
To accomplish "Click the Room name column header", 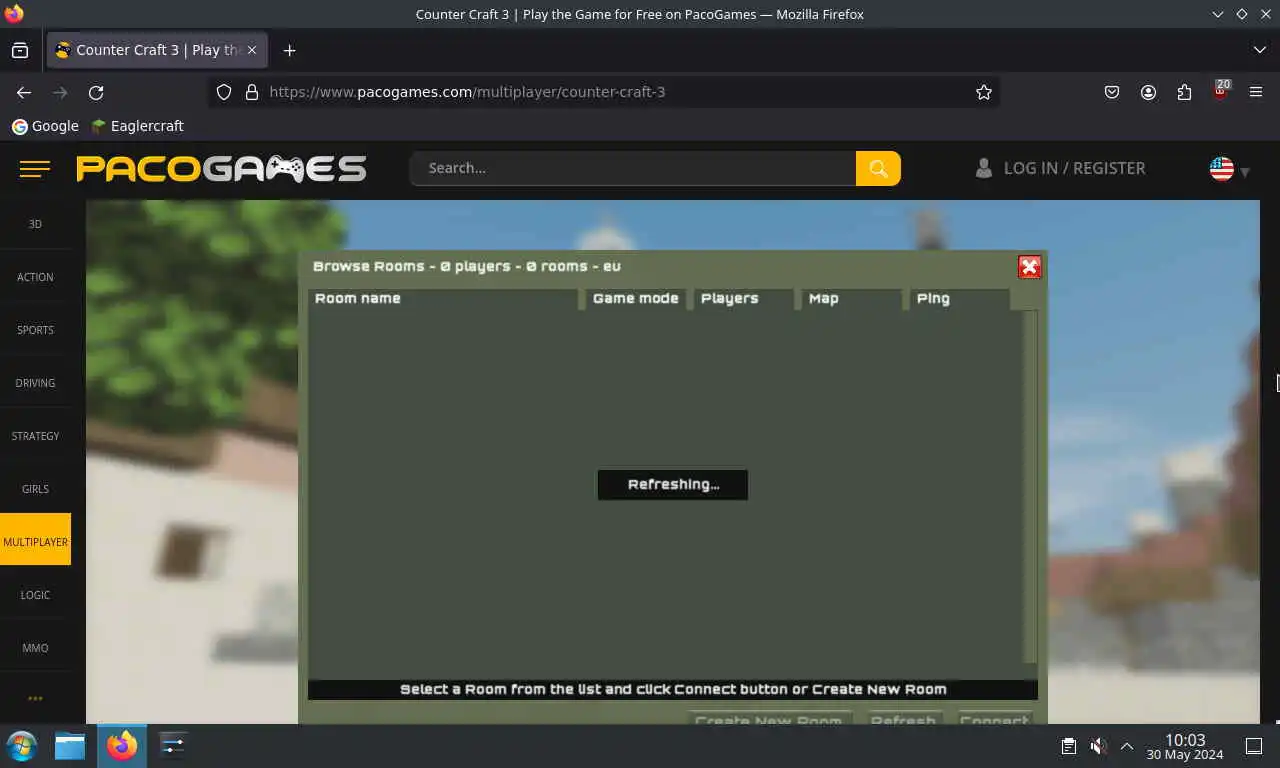I will (x=443, y=299).
